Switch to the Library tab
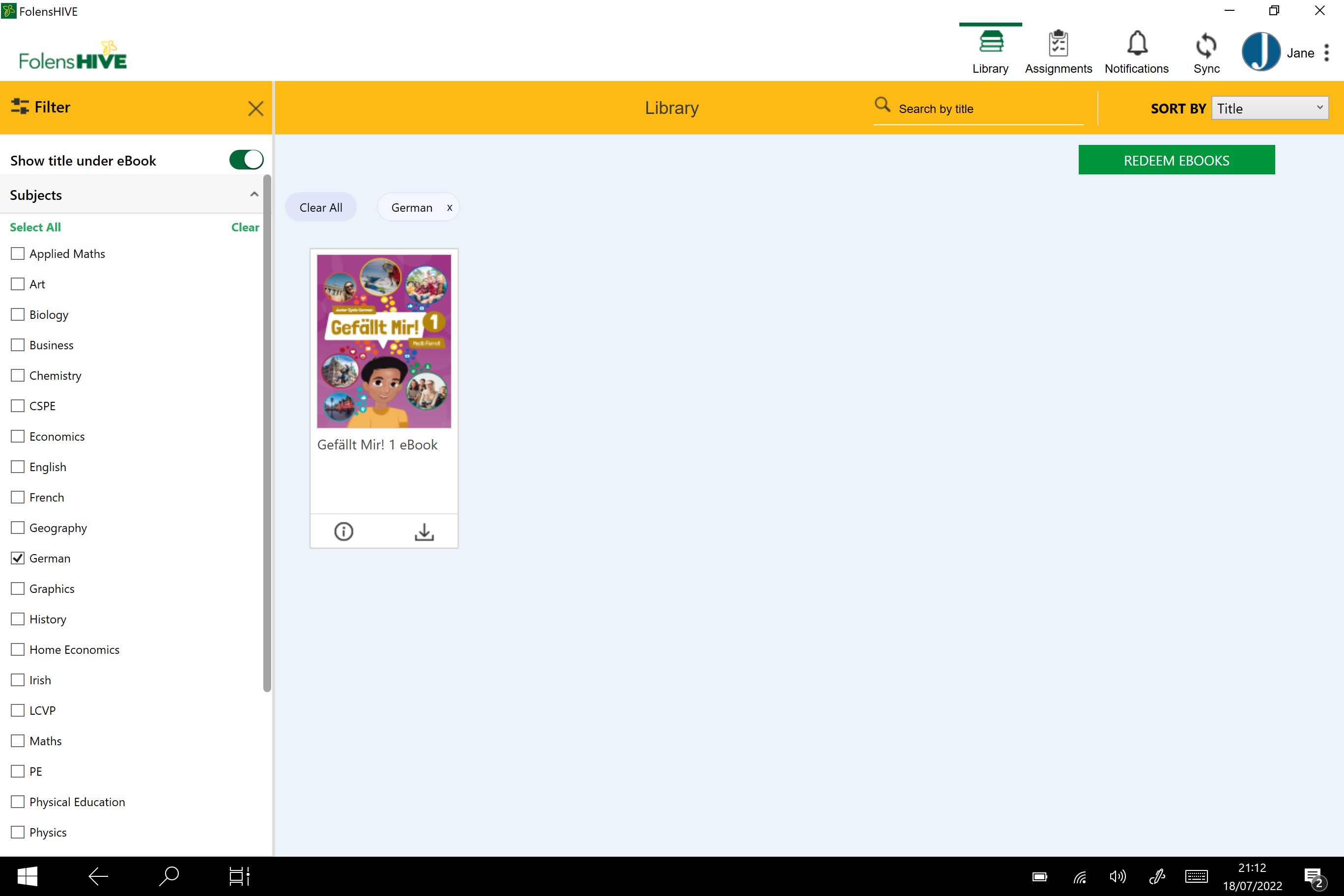The width and height of the screenshot is (1344, 896). click(x=990, y=52)
